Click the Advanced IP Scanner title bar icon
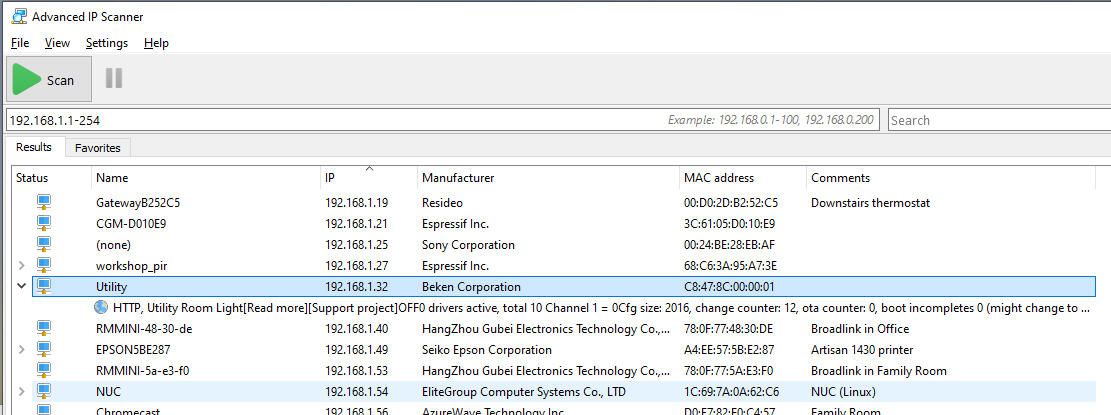 (18, 16)
